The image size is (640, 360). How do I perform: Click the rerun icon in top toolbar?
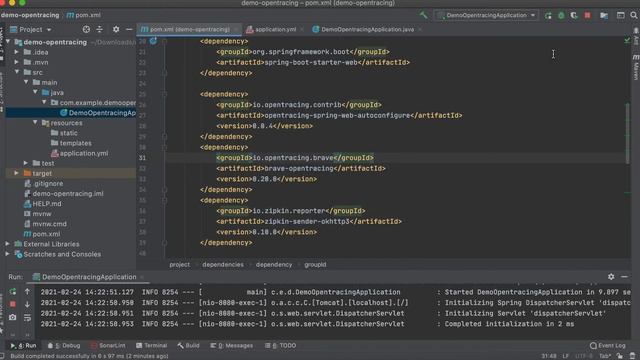(x=548, y=16)
